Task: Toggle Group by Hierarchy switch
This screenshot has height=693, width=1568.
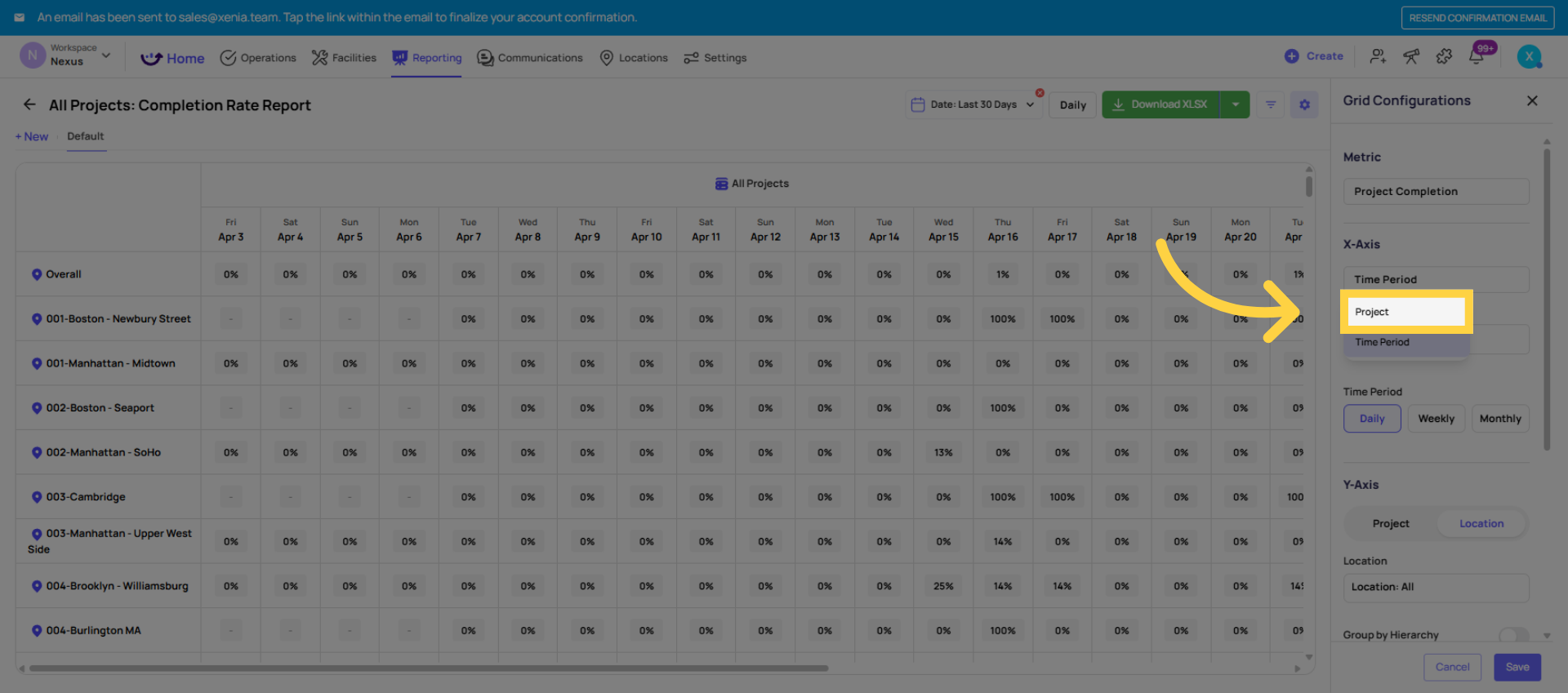Action: tap(1513, 635)
